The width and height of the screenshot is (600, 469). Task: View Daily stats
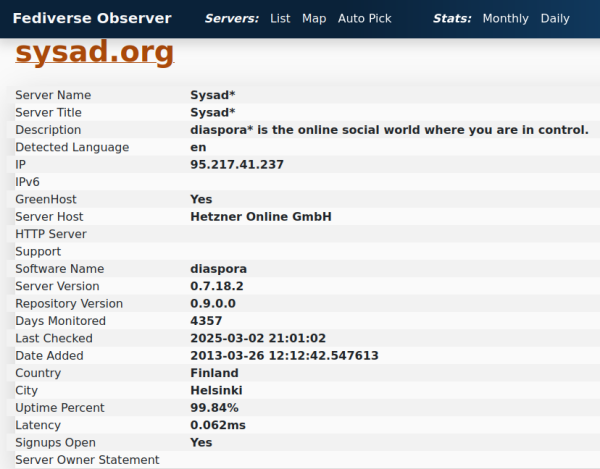[x=555, y=18]
